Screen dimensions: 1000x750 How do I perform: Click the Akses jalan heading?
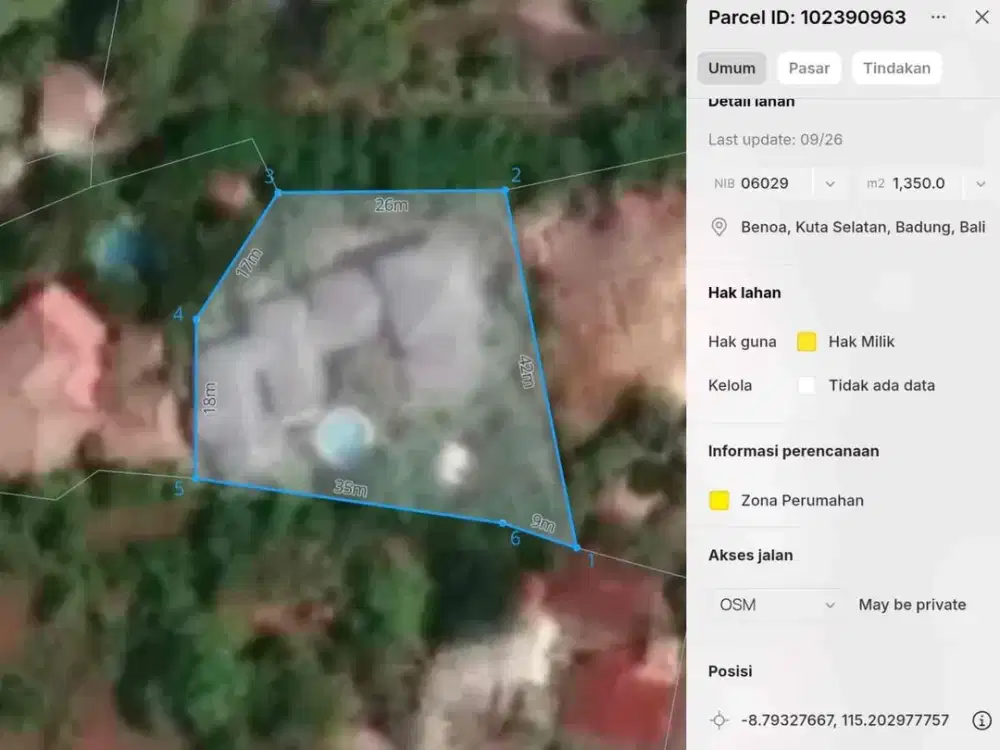tap(751, 555)
